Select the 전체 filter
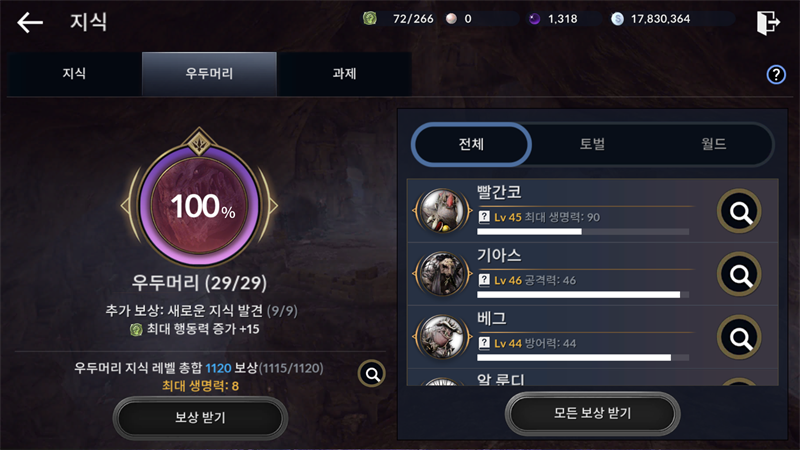 pos(471,144)
